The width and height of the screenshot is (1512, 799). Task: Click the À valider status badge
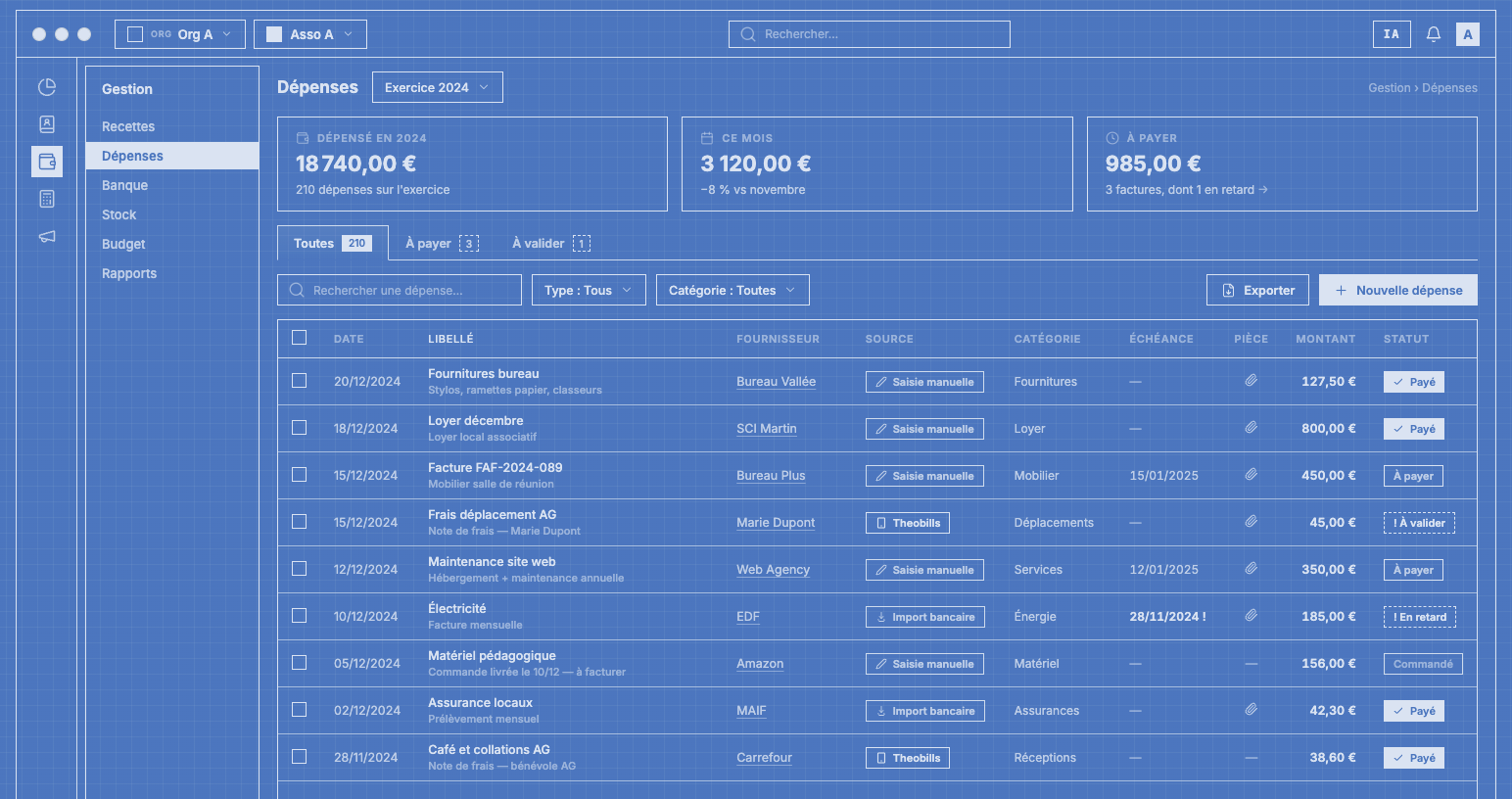tap(1419, 523)
